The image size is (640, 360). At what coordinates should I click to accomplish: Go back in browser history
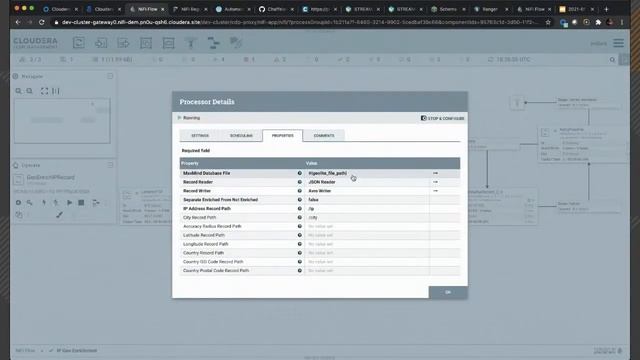pyautogui.click(x=18, y=22)
